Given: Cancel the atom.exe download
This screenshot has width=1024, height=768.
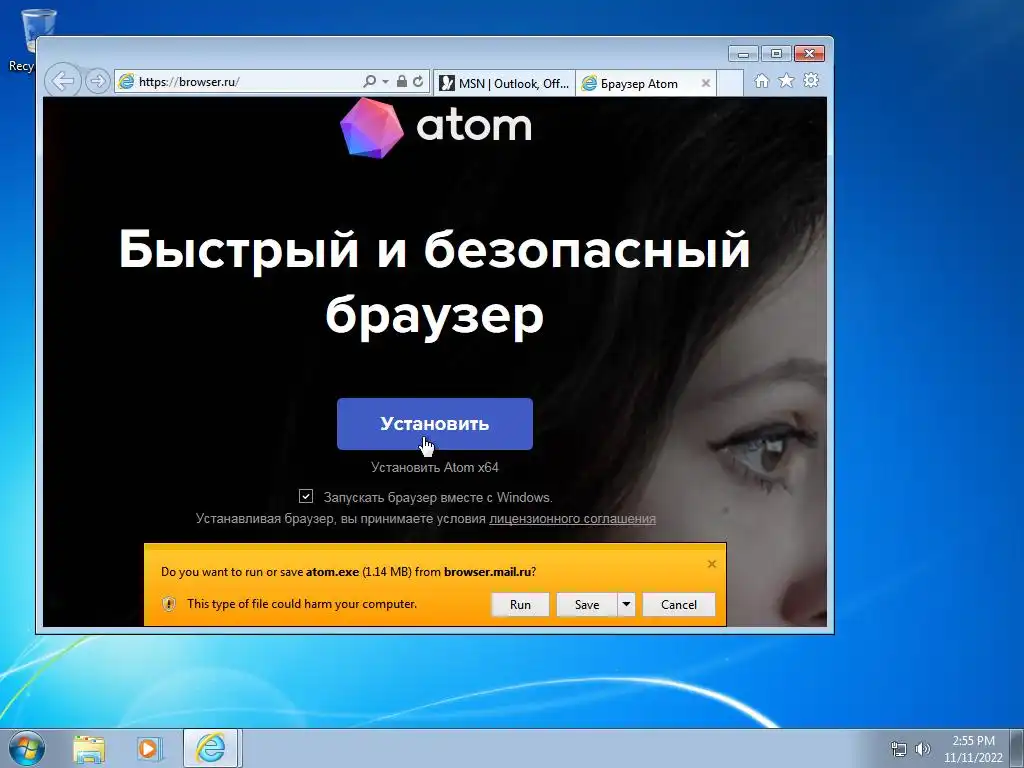Looking at the screenshot, I should (x=679, y=605).
